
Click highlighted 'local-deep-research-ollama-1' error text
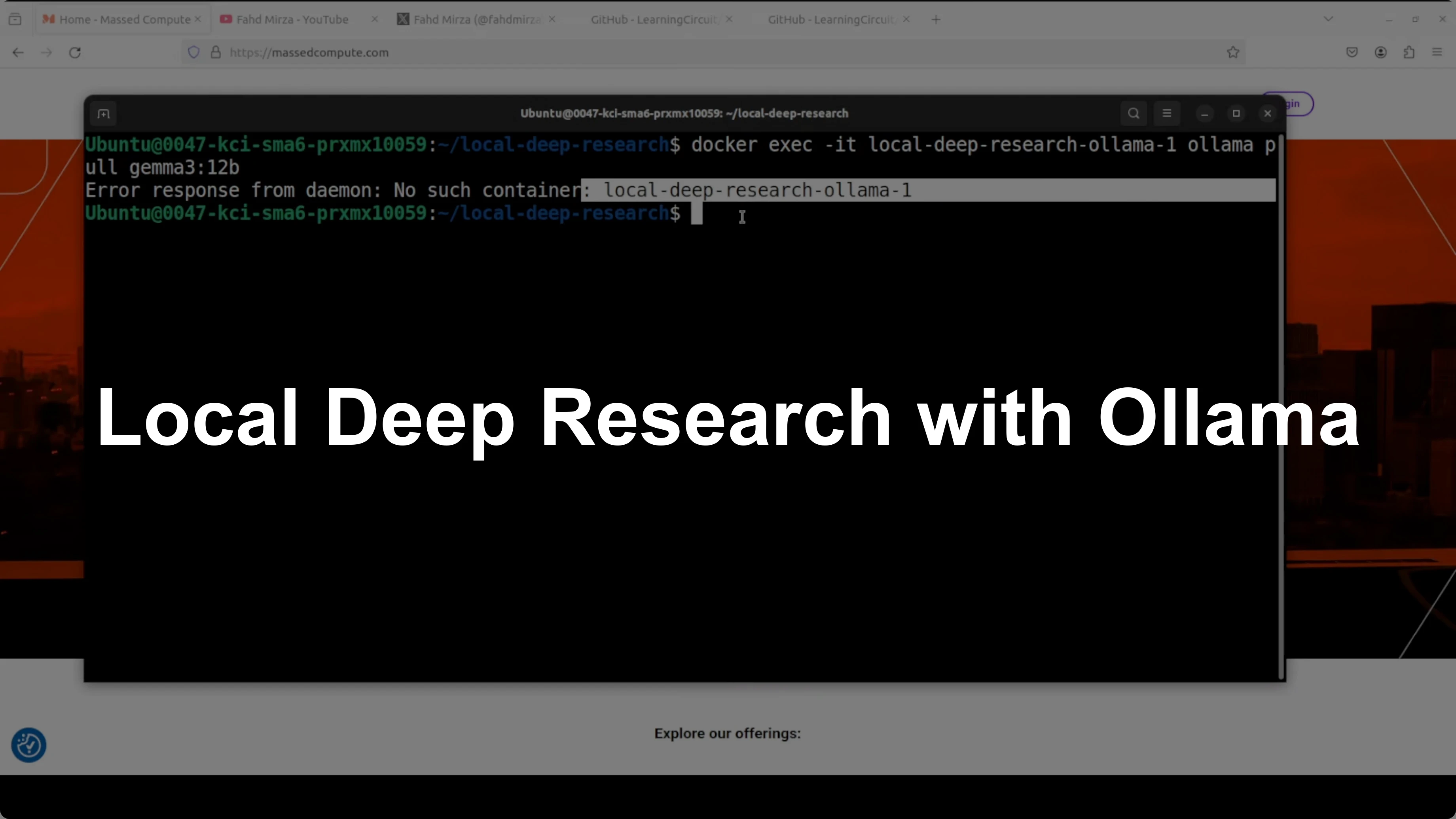757,190
